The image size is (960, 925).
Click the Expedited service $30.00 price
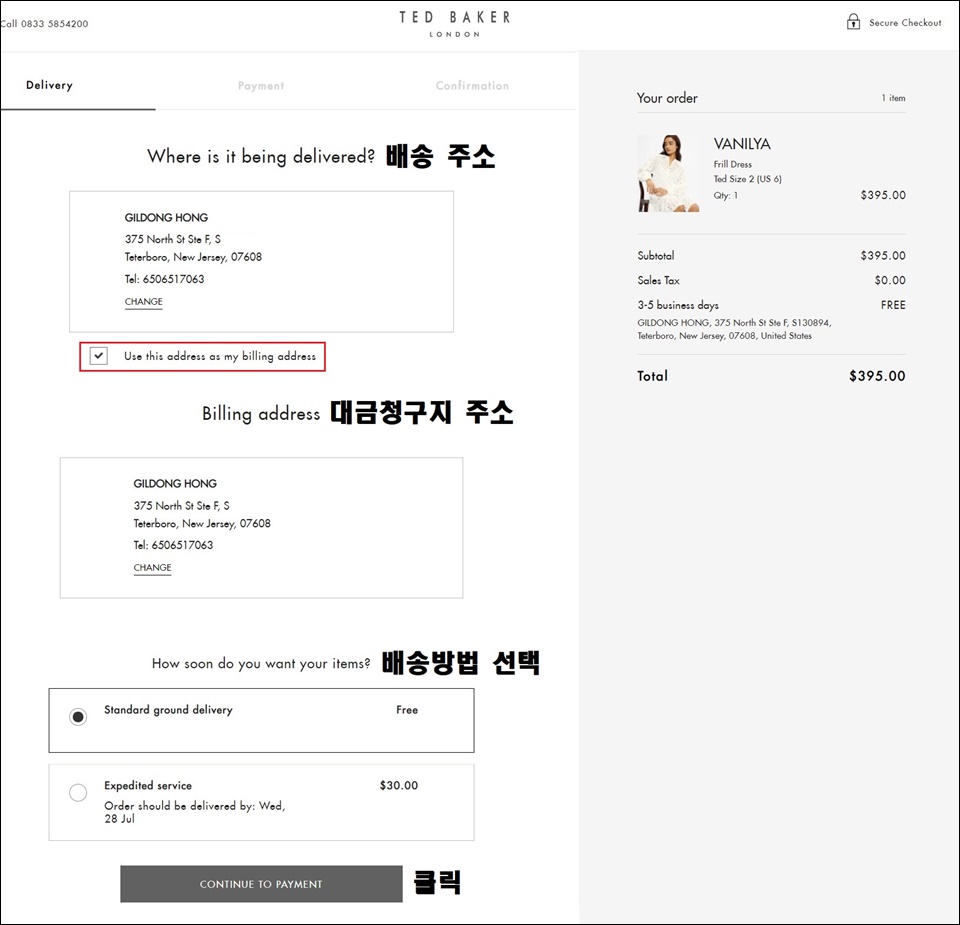click(399, 785)
